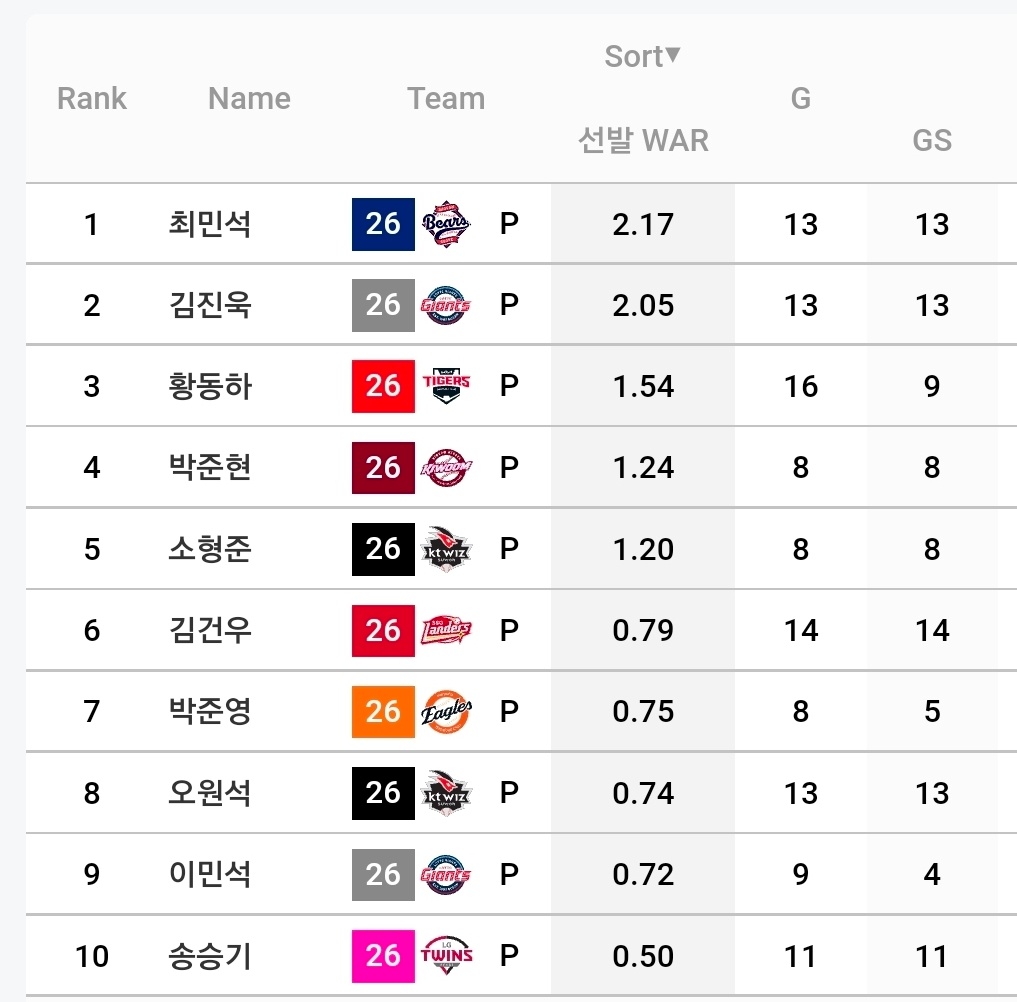Click the kt wiz logo beside 소형준

click(x=446, y=549)
